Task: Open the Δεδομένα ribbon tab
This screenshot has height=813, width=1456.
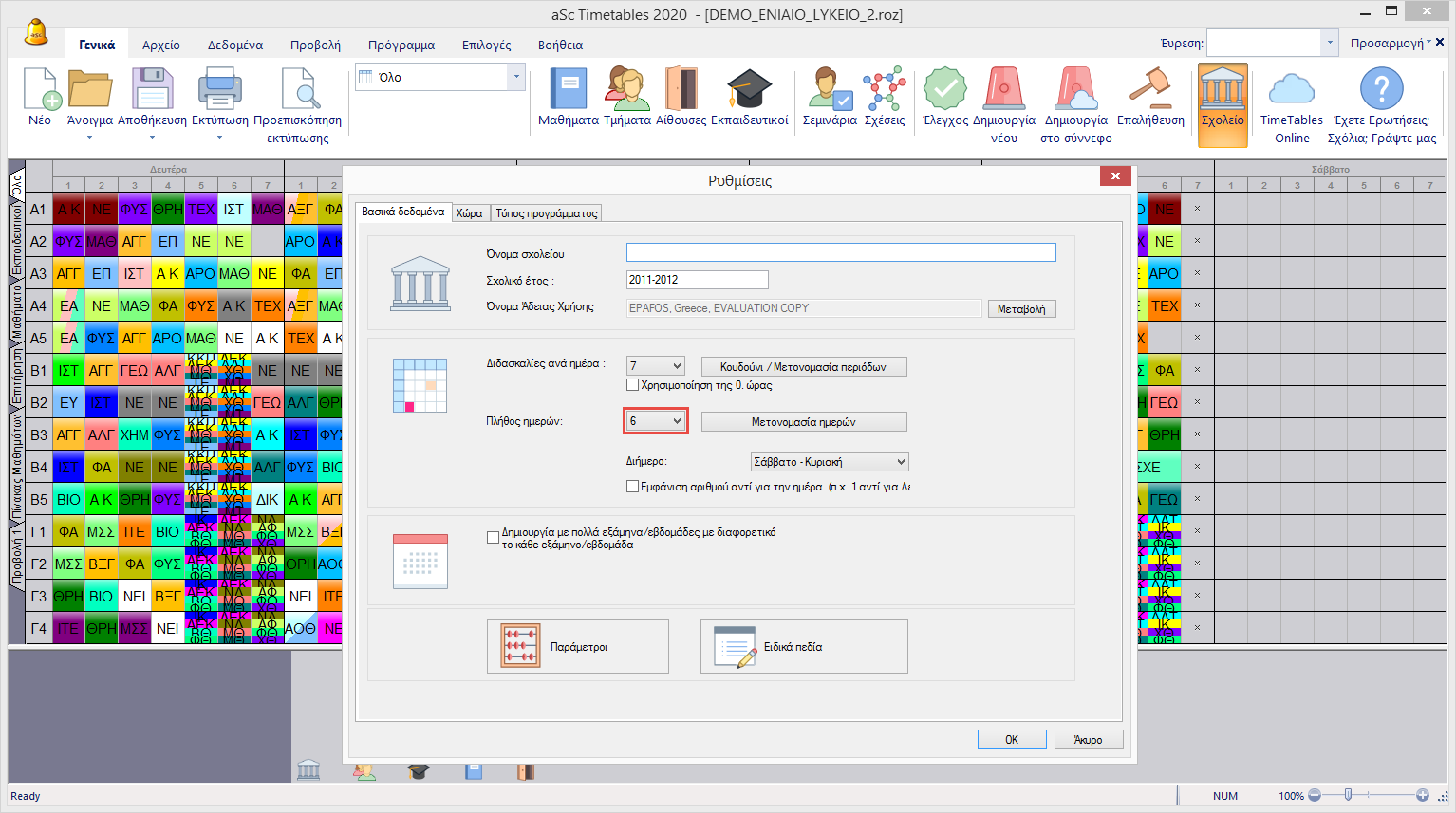Action: pos(235,45)
